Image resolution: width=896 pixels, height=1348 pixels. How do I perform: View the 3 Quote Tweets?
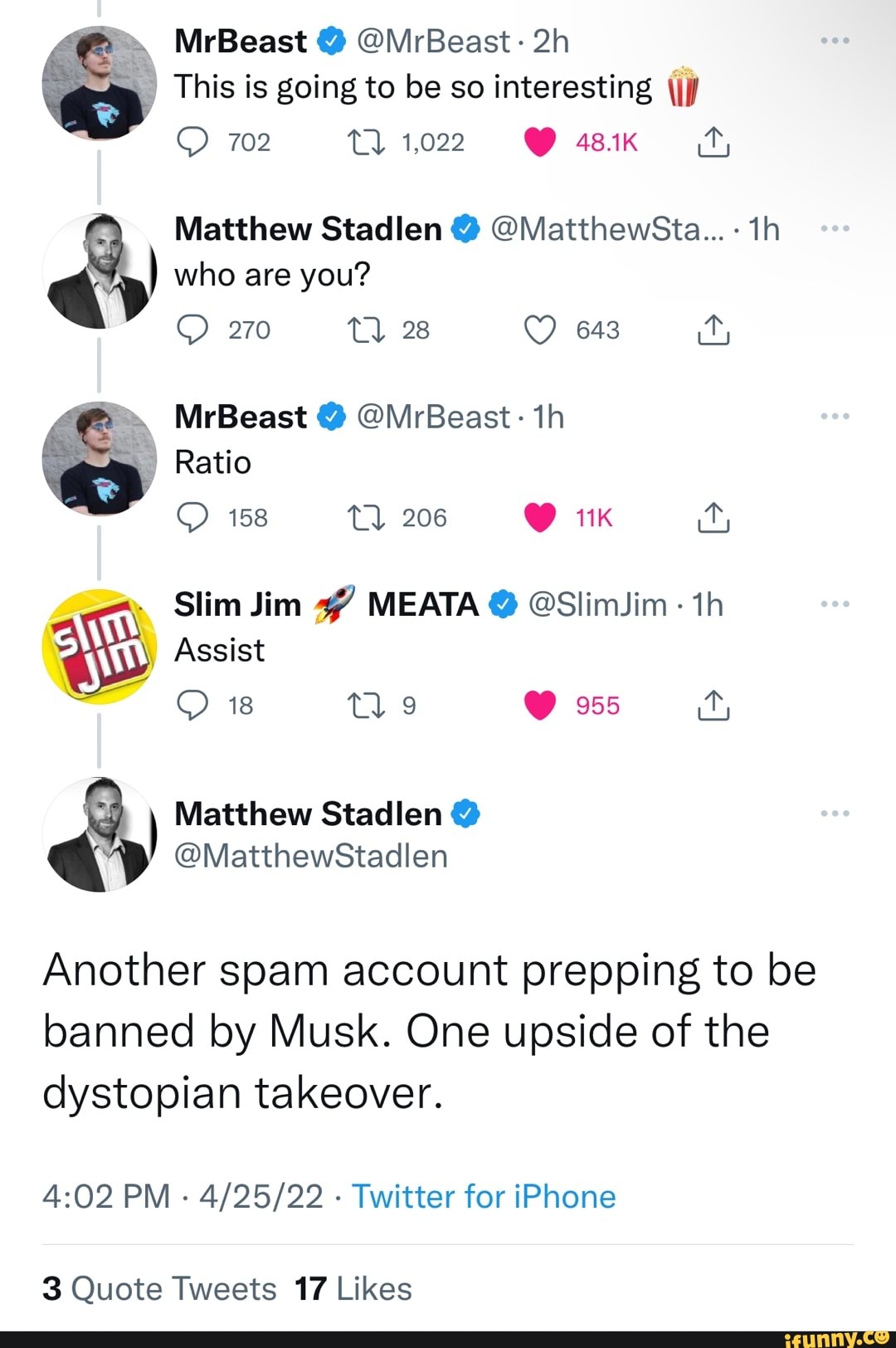[159, 1288]
